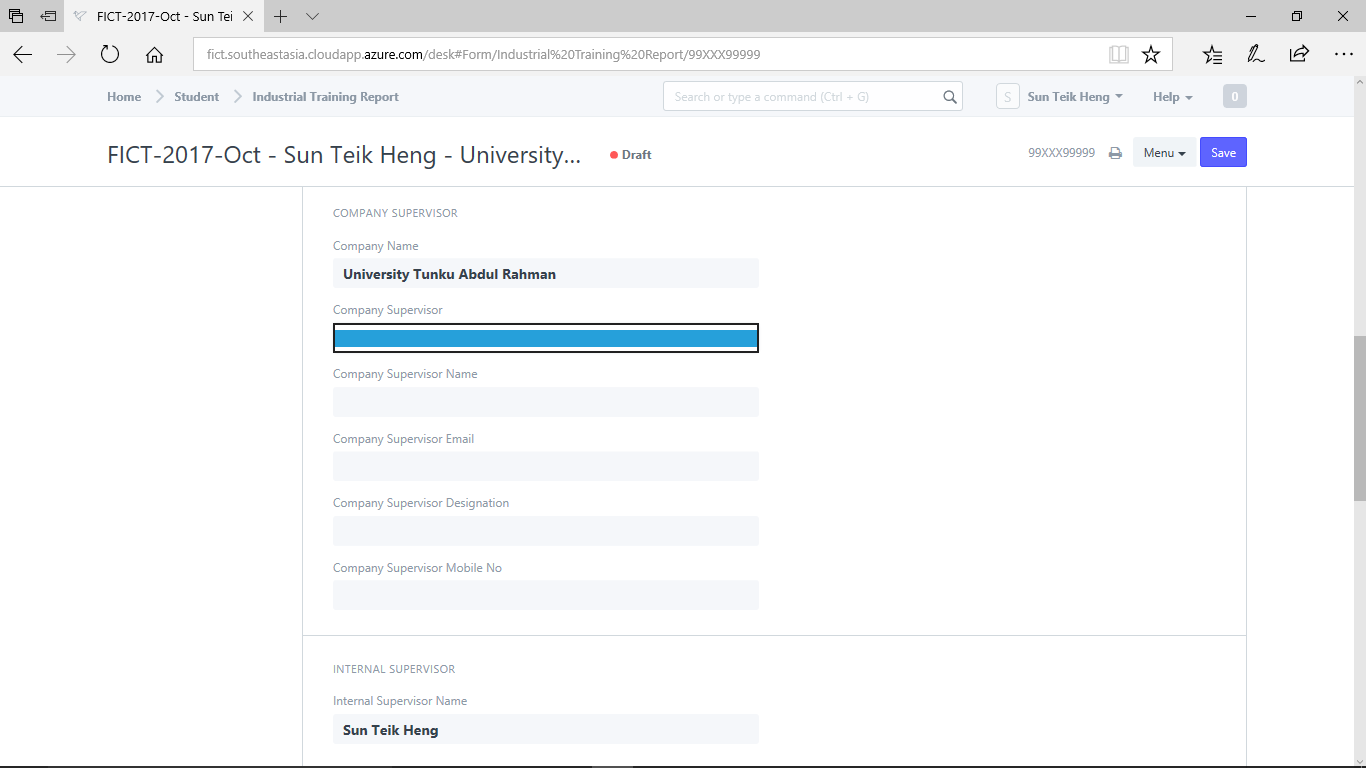This screenshot has height=768, width=1366.
Task: Click the Draft status indicator
Action: [x=631, y=155]
